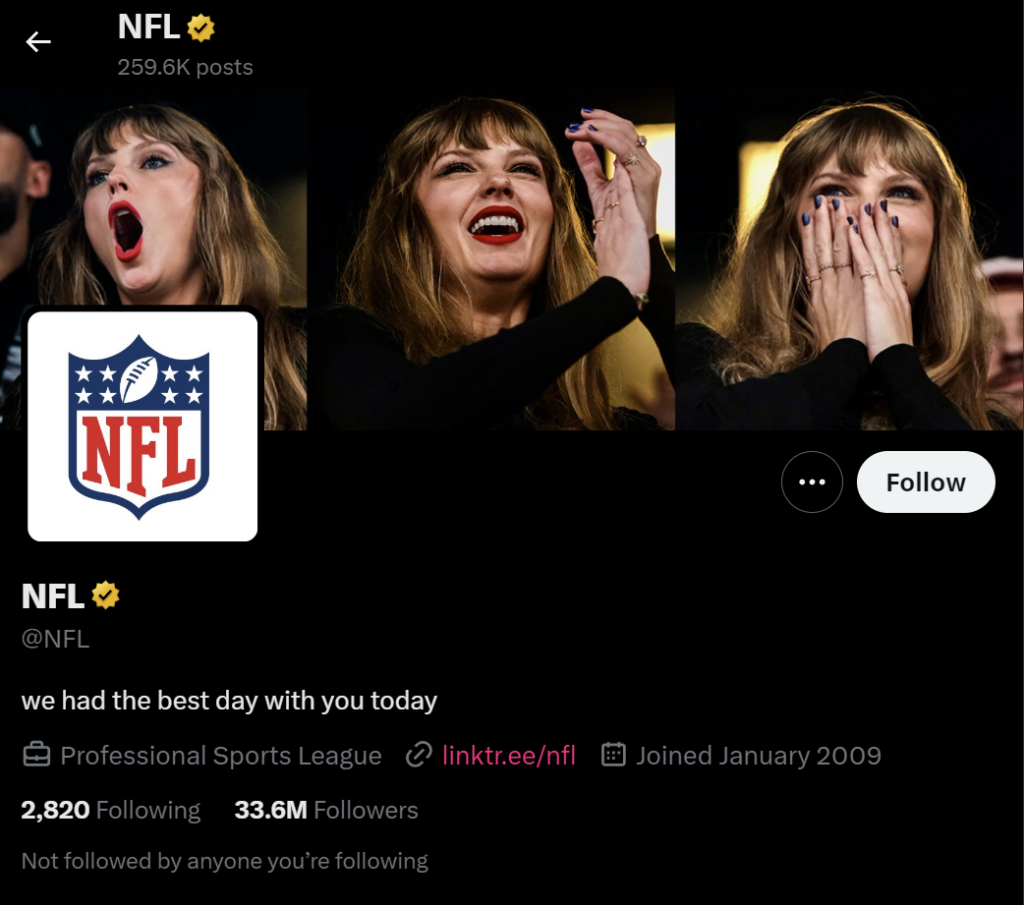Screen dimensions: 1024x905
Task: Click the 259.6K posts count
Action: point(185,67)
